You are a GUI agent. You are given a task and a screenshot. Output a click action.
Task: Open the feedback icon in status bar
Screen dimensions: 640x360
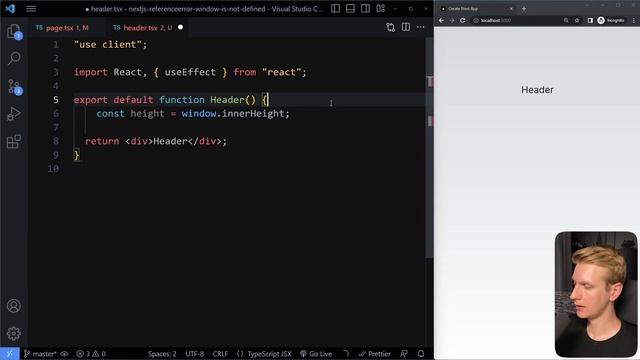click(404, 354)
